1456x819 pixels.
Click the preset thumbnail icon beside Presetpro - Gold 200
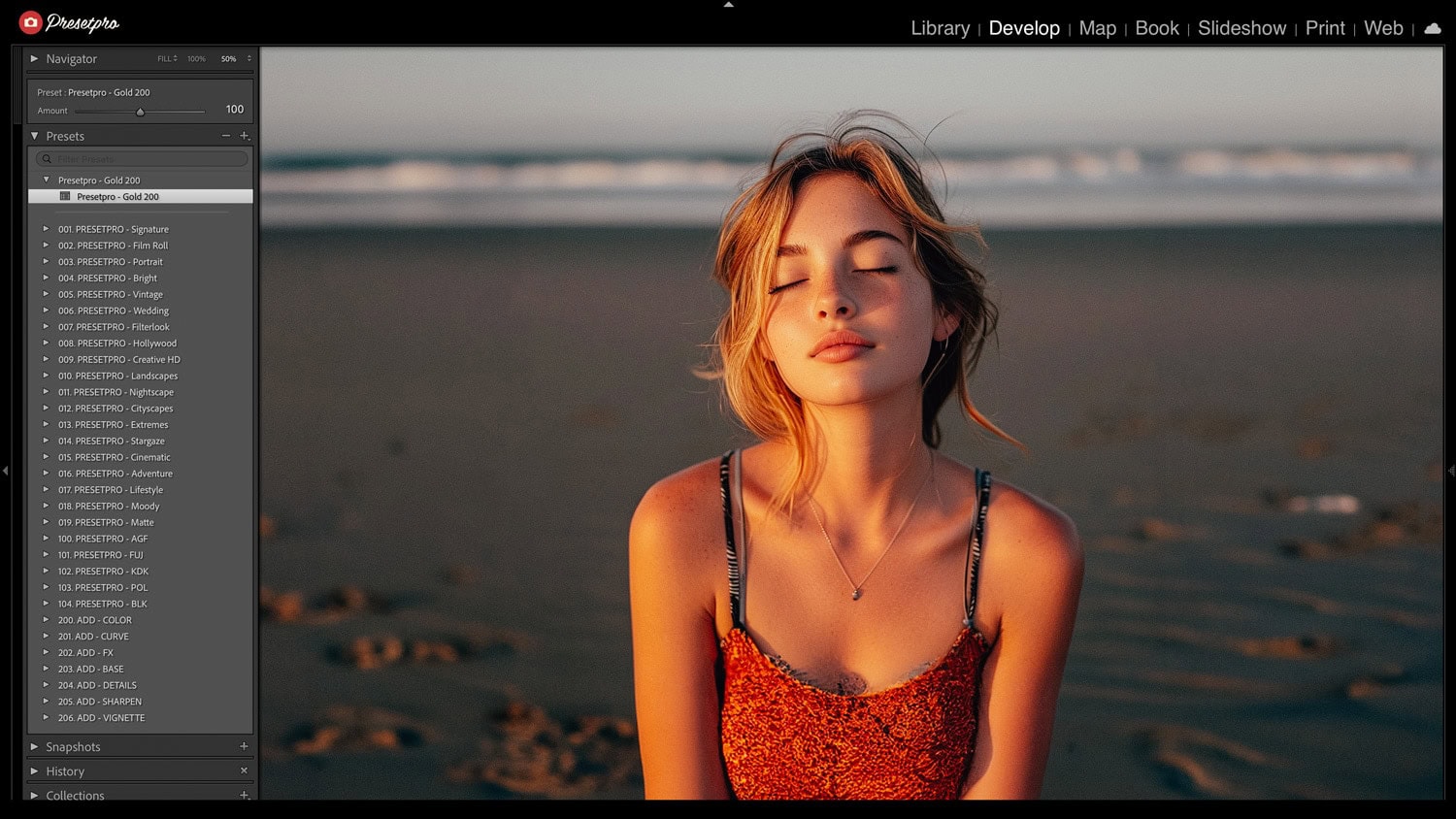(68, 196)
